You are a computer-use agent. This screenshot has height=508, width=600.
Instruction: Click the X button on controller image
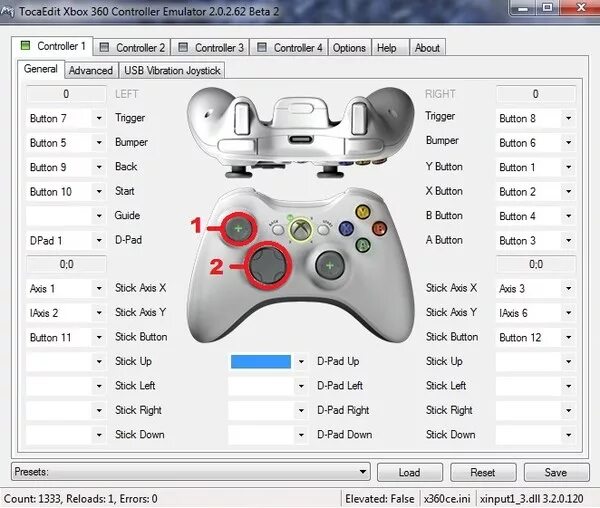[x=346, y=228]
